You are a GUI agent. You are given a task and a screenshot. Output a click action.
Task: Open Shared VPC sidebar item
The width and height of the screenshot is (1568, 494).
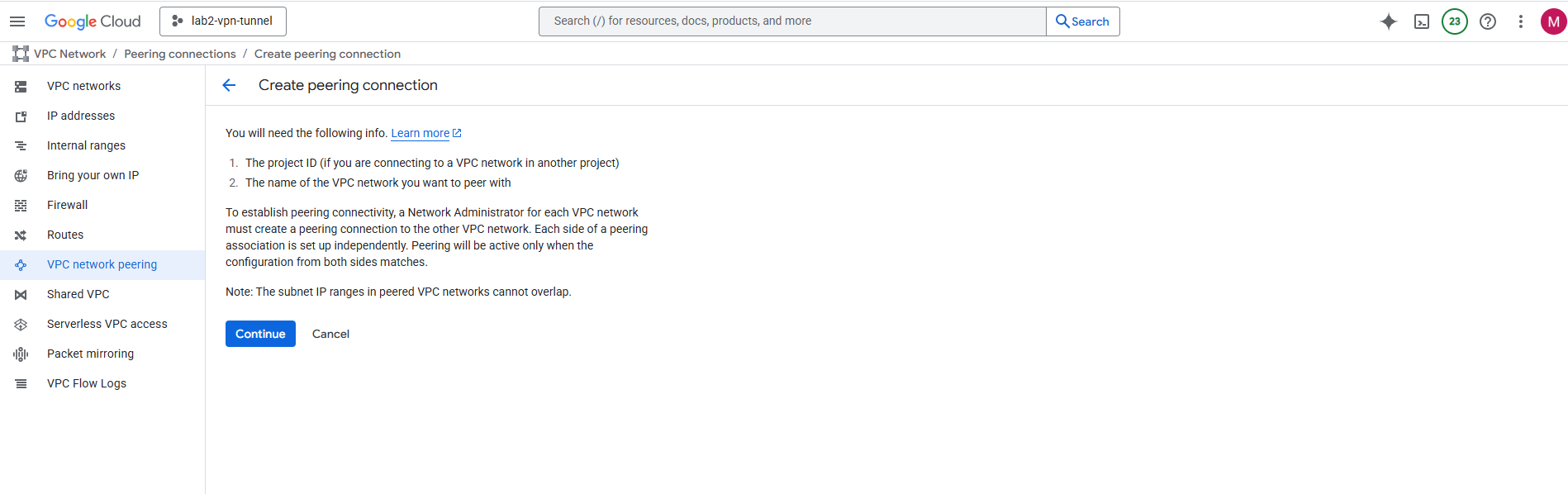click(78, 294)
